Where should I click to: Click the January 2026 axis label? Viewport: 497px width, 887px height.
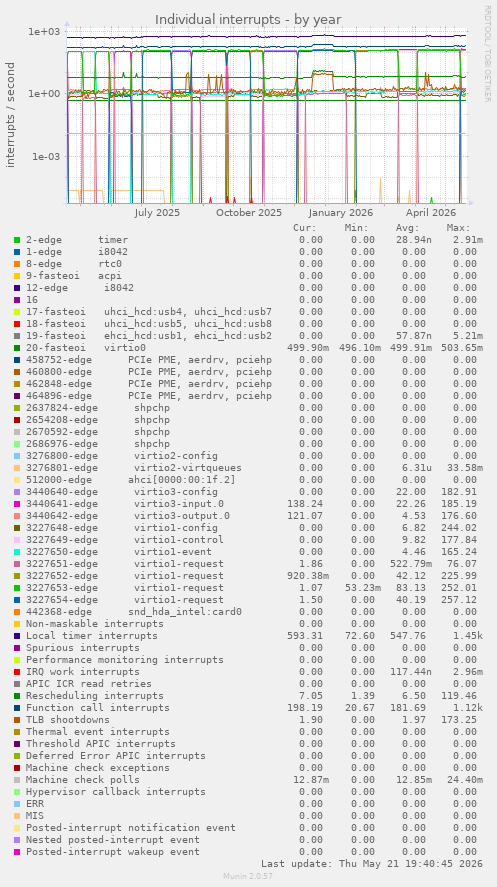click(341, 213)
